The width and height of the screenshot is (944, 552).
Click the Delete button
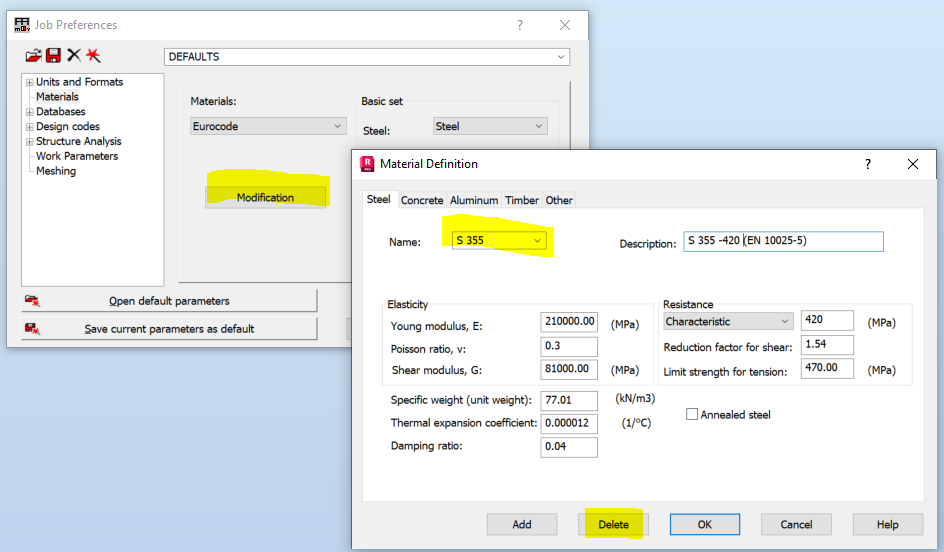613,524
